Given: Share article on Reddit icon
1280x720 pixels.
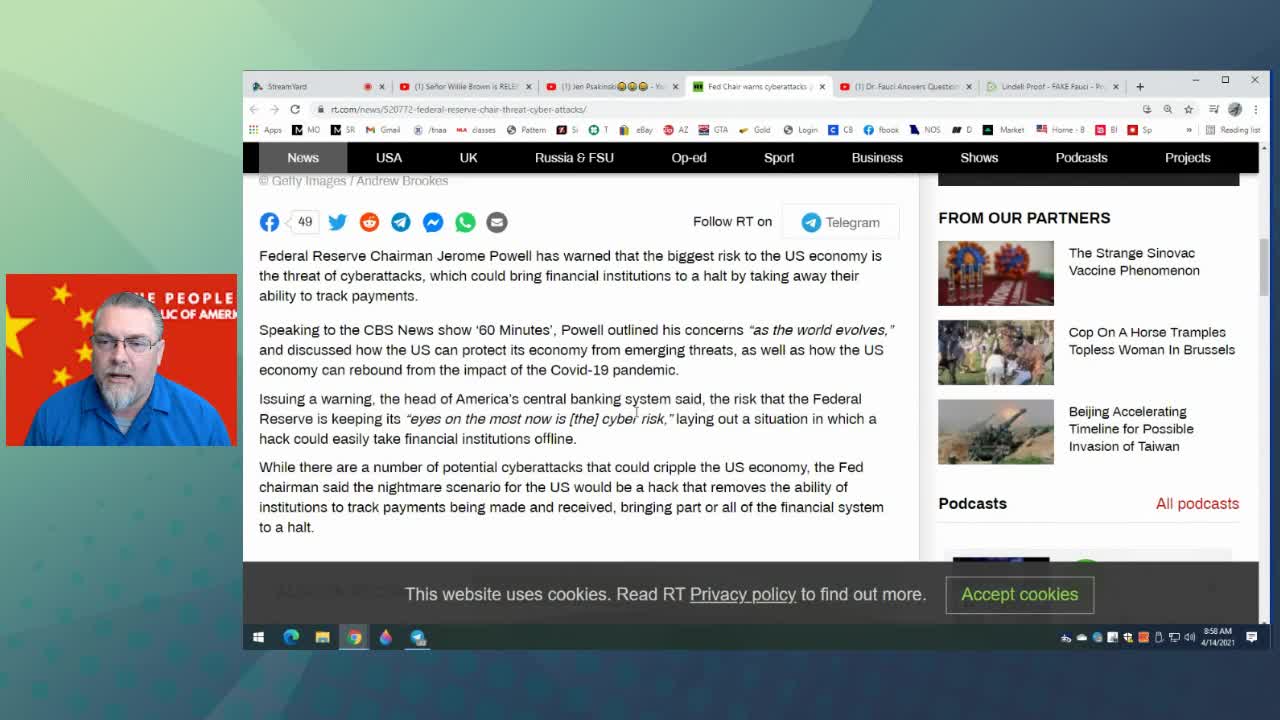Looking at the screenshot, I should point(369,222).
